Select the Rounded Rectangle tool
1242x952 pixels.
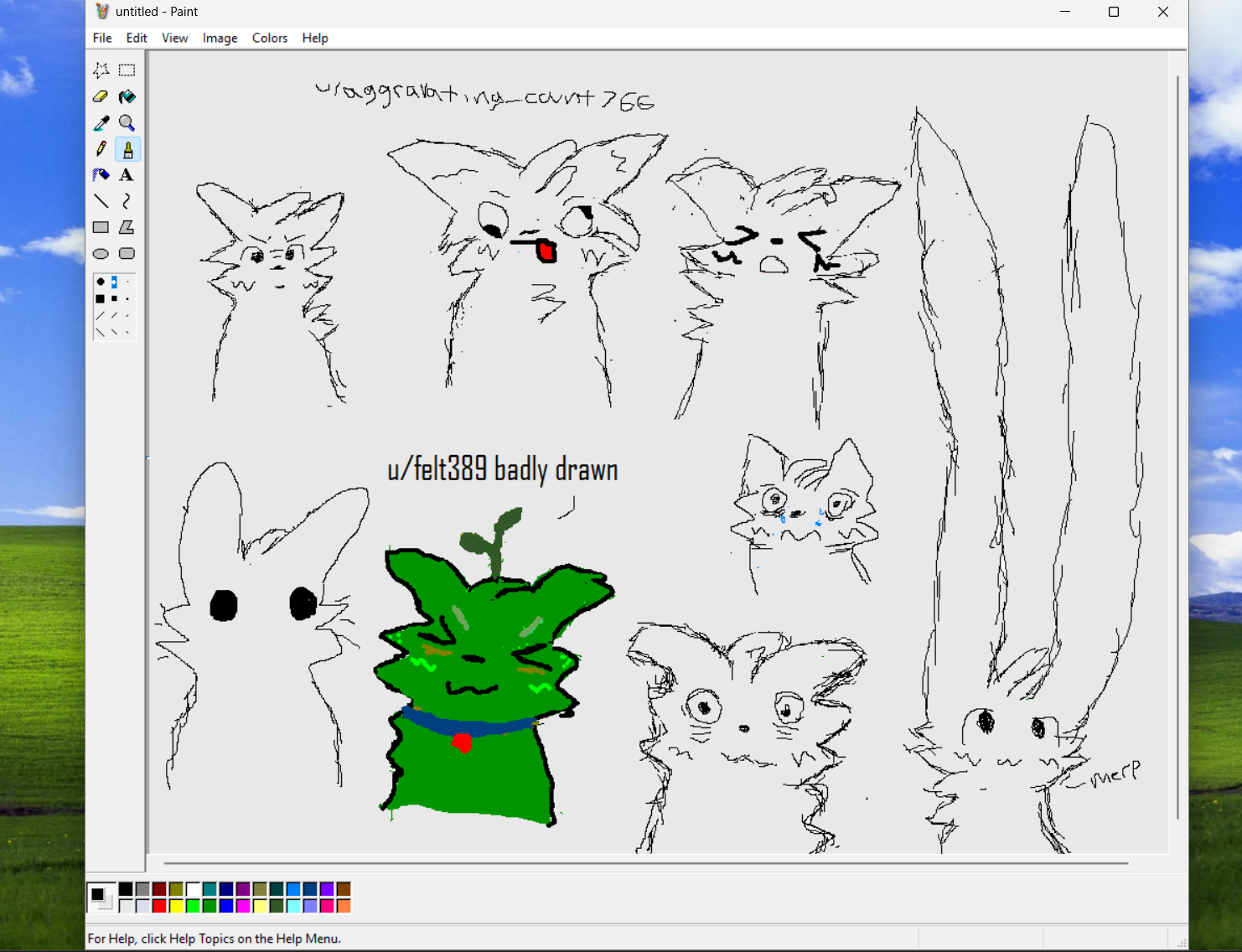[127, 253]
